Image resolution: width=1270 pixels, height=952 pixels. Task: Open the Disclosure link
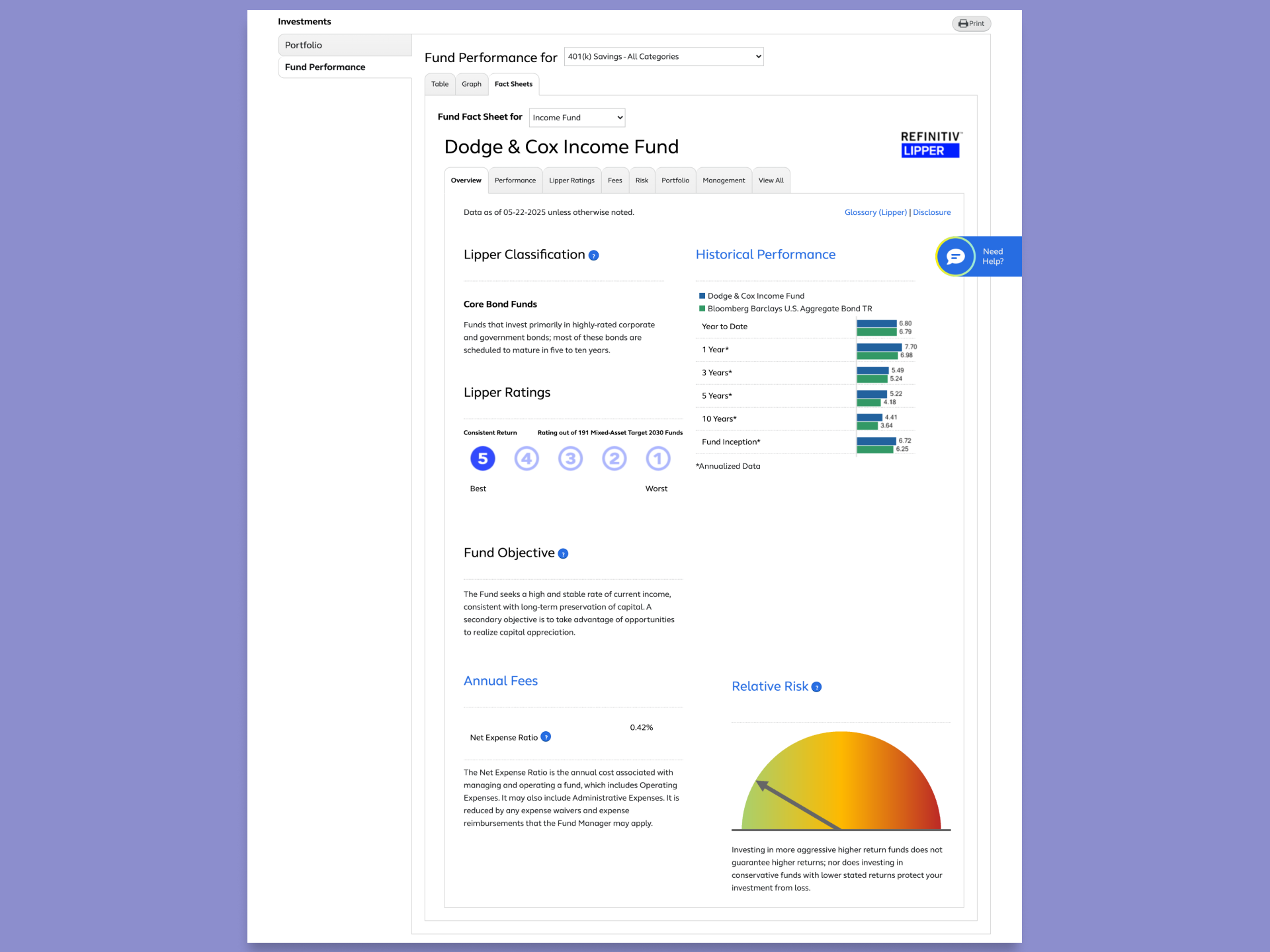(932, 213)
